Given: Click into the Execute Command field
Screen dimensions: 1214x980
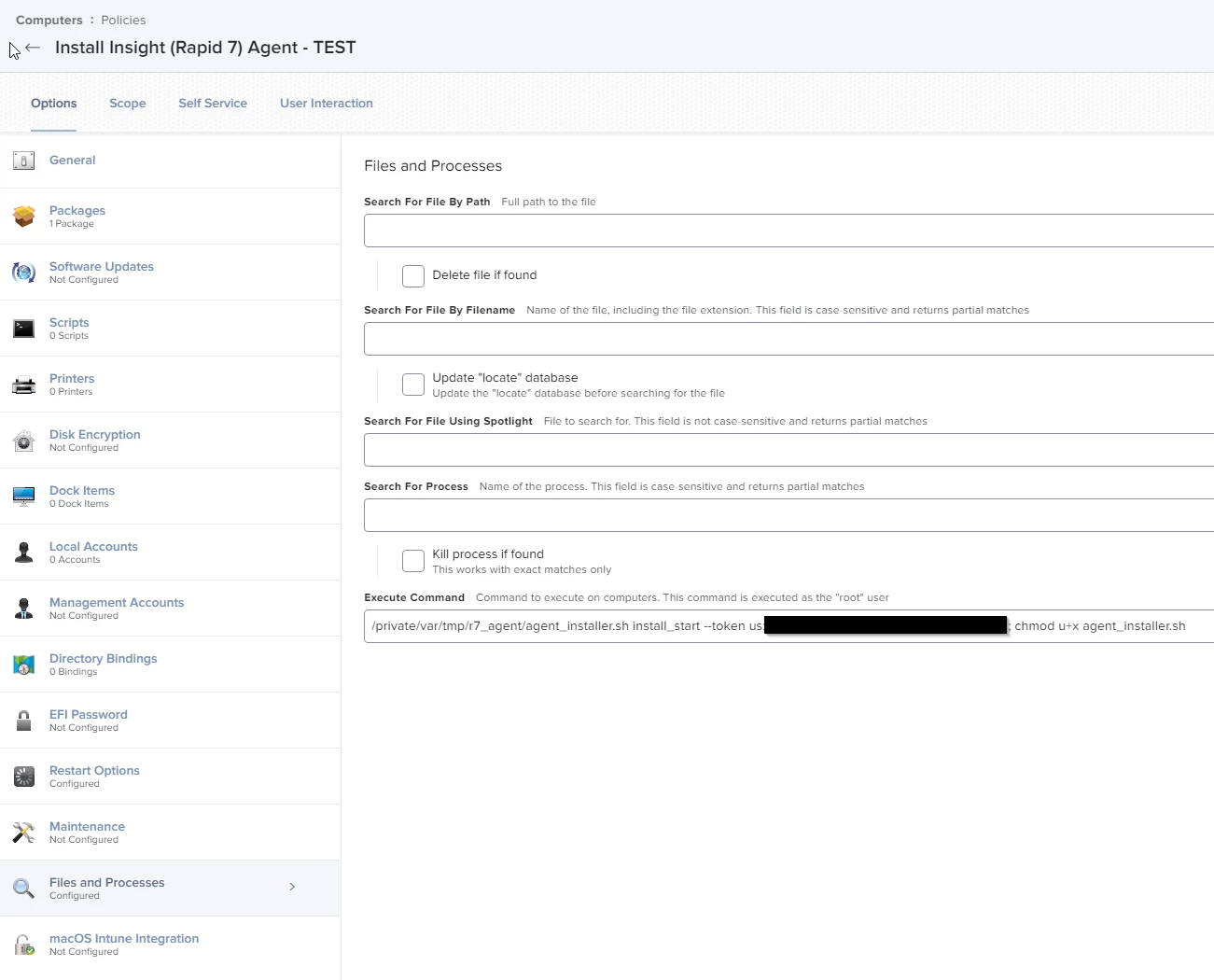Looking at the screenshot, I should (x=788, y=626).
